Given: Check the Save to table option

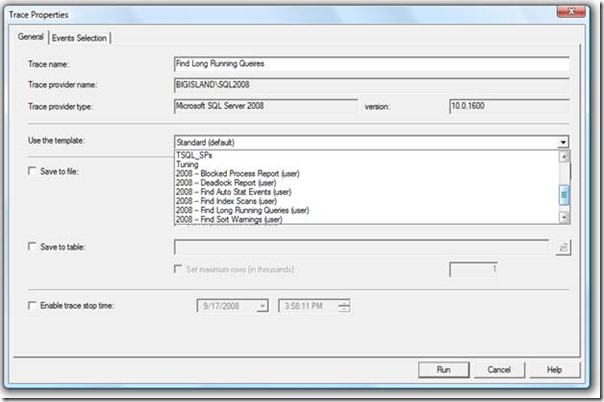Looking at the screenshot, I should 34,245.
